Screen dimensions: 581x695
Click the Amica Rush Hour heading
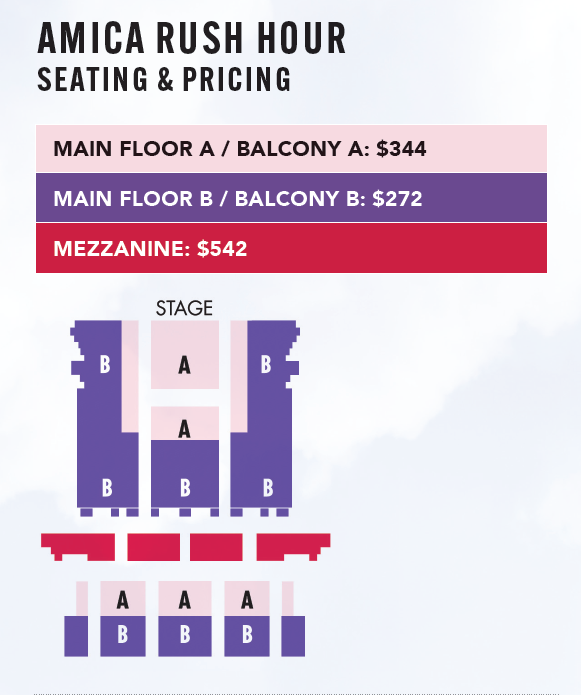click(x=191, y=39)
